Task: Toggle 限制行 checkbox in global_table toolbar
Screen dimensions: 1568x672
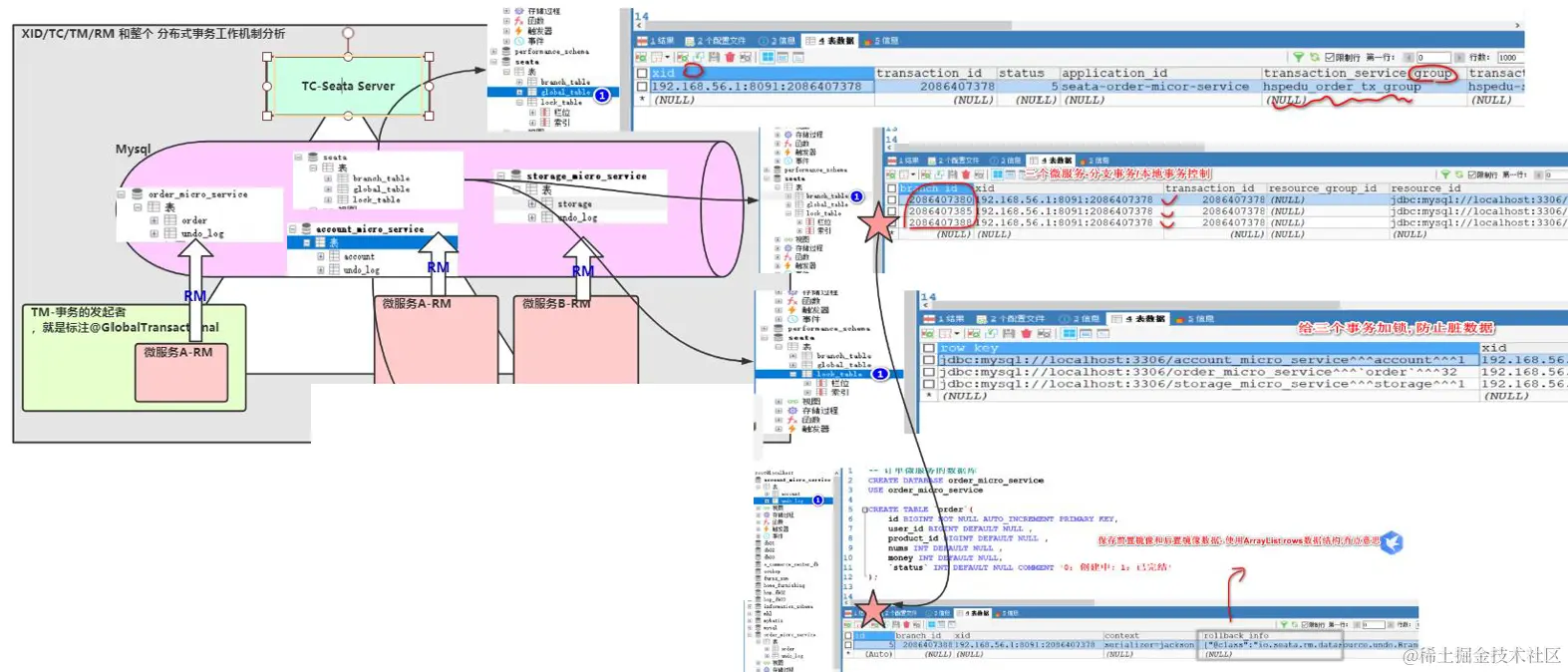Action: pos(1330,57)
